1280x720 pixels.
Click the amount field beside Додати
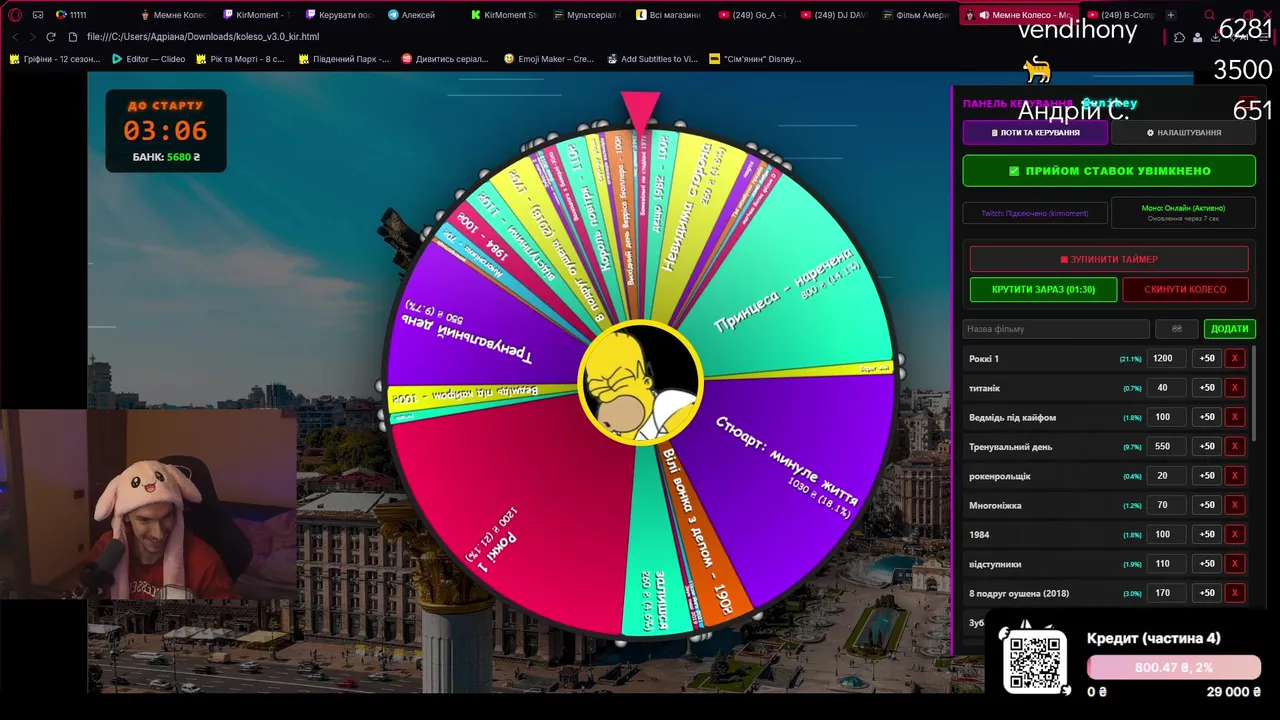pos(1177,328)
